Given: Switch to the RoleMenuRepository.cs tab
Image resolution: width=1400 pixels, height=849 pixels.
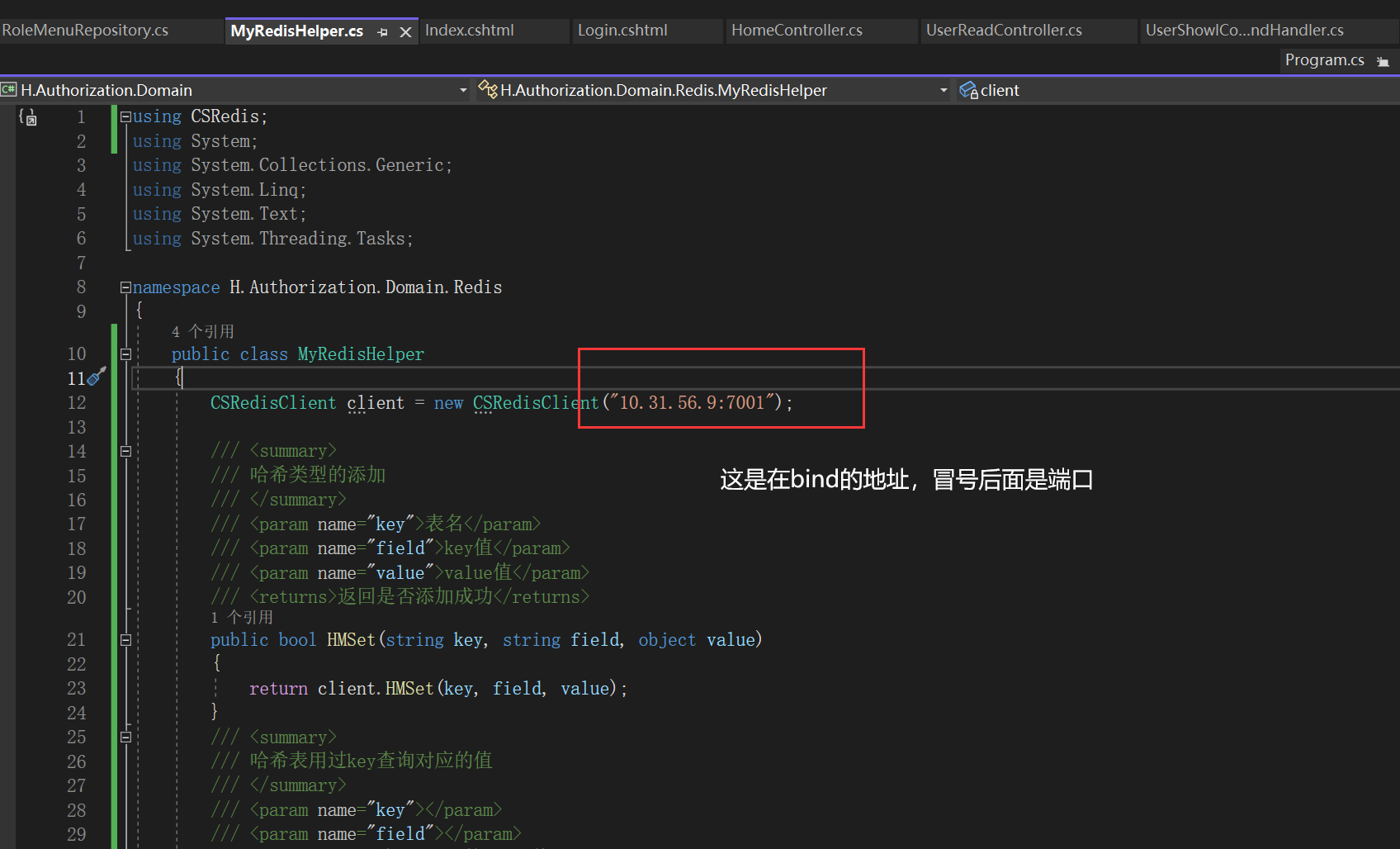Looking at the screenshot, I should [x=85, y=31].
